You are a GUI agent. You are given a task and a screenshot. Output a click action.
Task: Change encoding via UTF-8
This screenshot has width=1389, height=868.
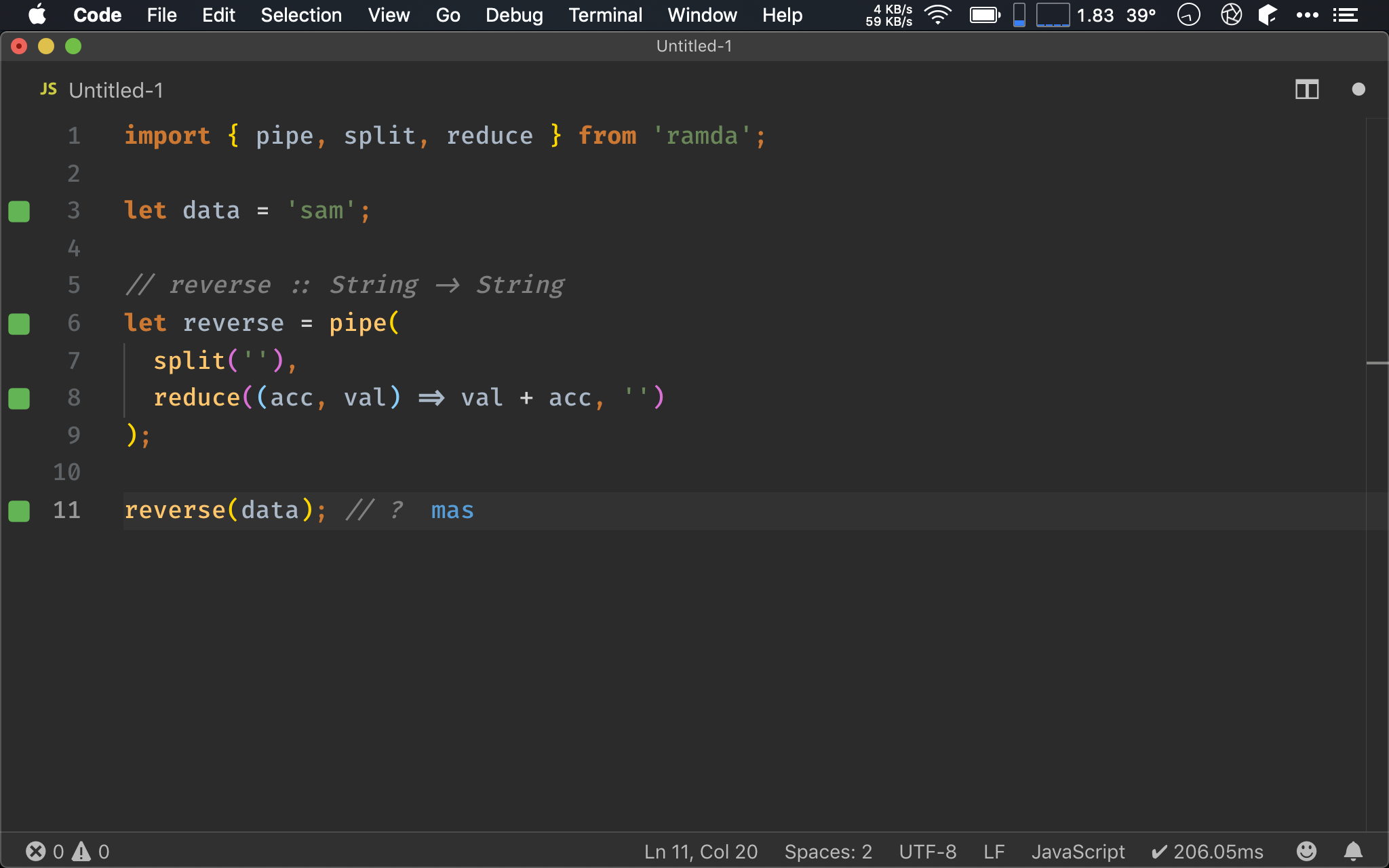927,852
